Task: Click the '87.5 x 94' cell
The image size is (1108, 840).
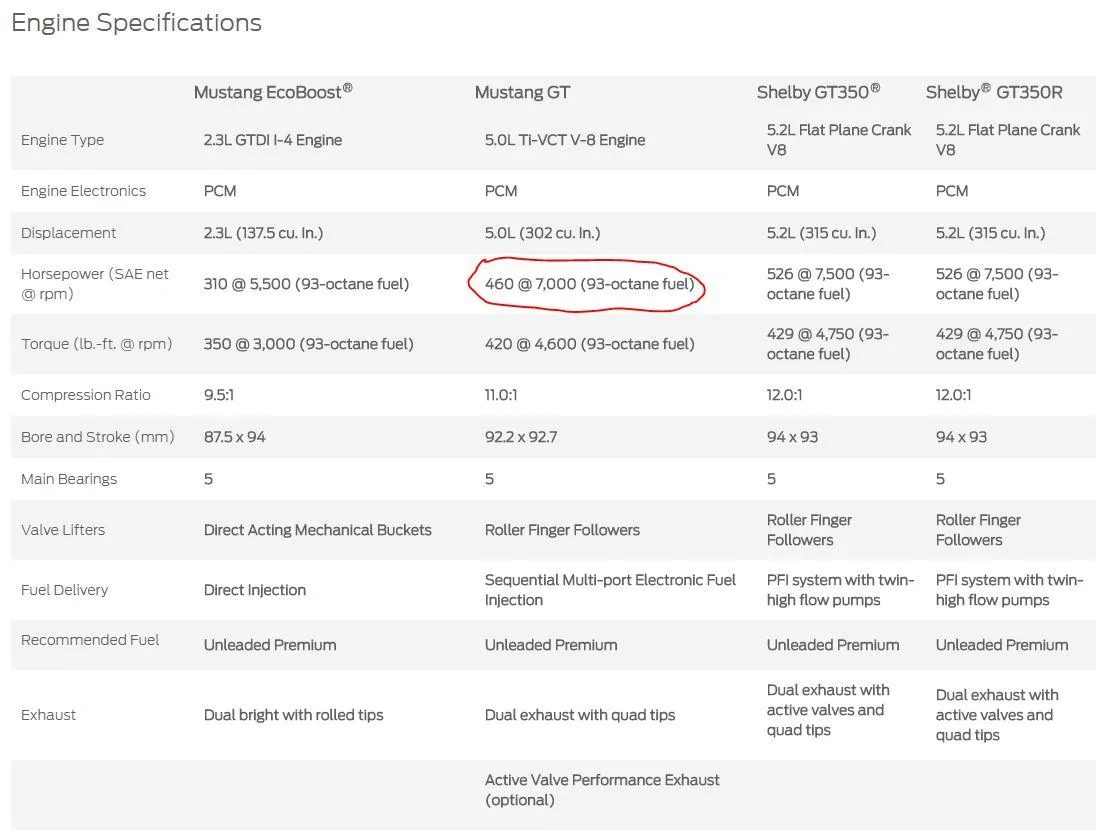Action: click(x=235, y=437)
